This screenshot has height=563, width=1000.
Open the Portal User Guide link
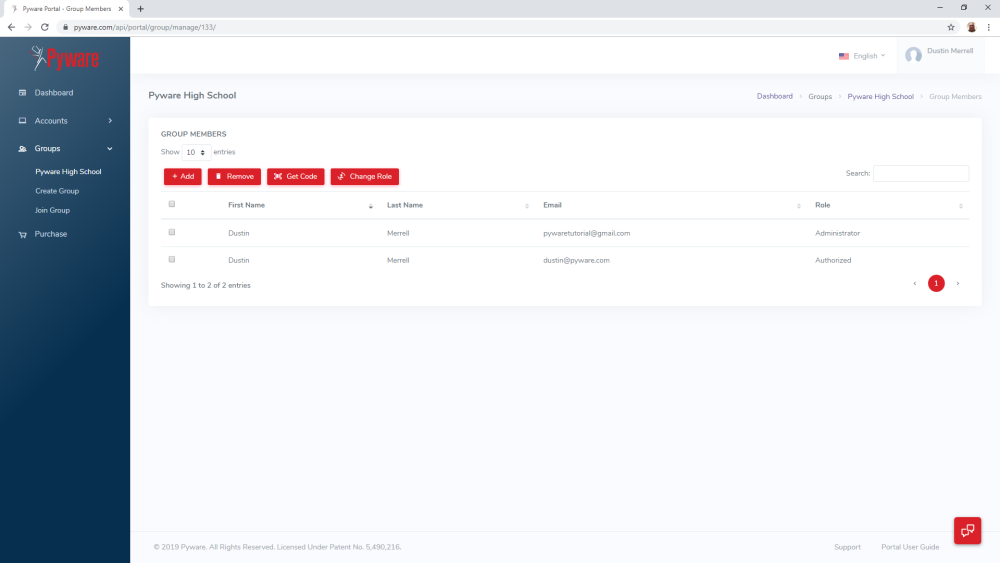(x=910, y=547)
